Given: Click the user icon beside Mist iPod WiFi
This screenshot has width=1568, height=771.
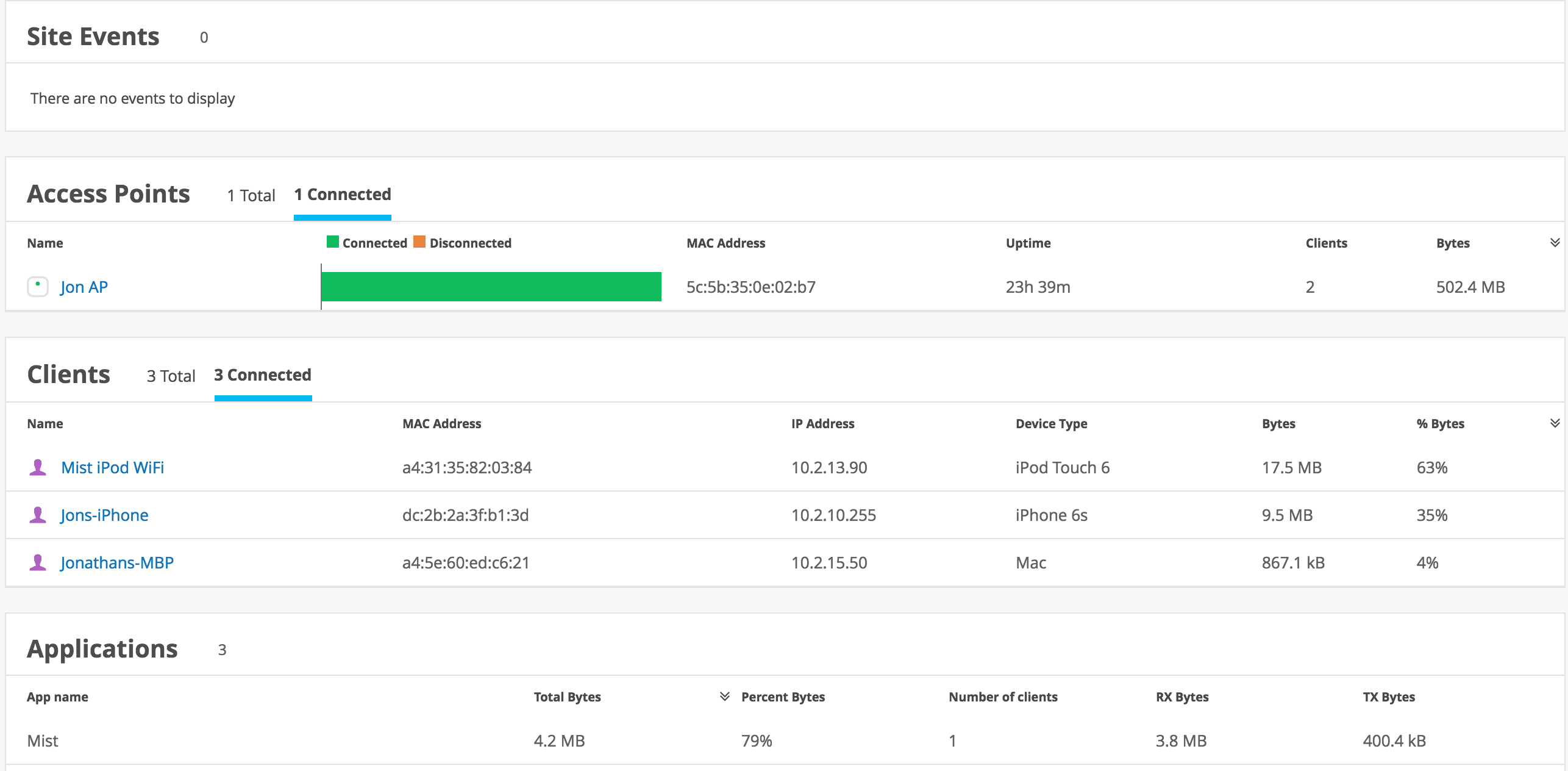Looking at the screenshot, I should pos(38,467).
